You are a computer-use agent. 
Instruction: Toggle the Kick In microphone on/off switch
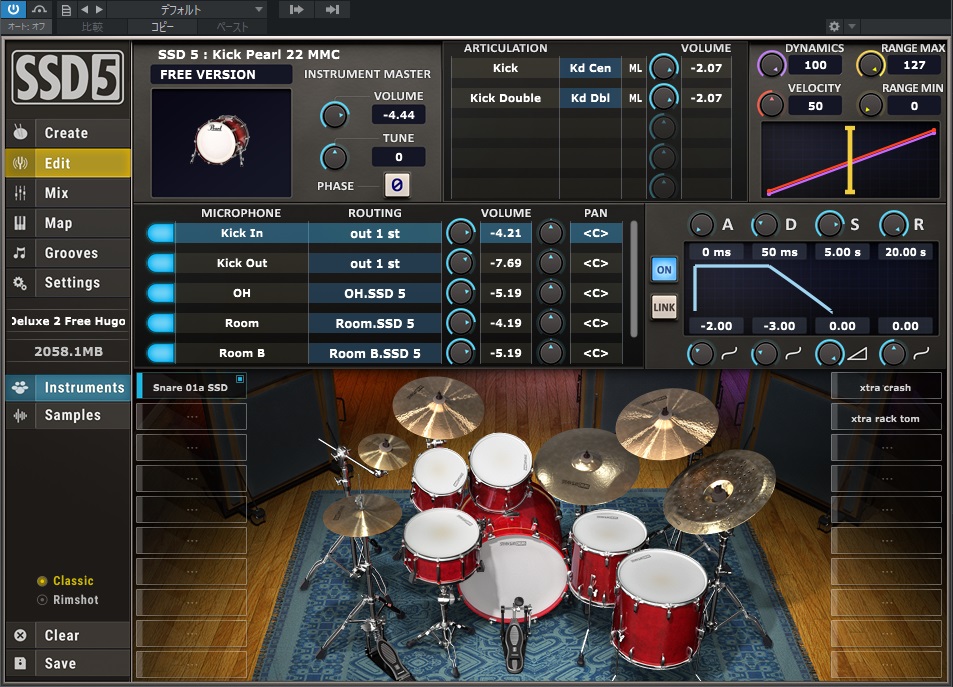coord(160,233)
